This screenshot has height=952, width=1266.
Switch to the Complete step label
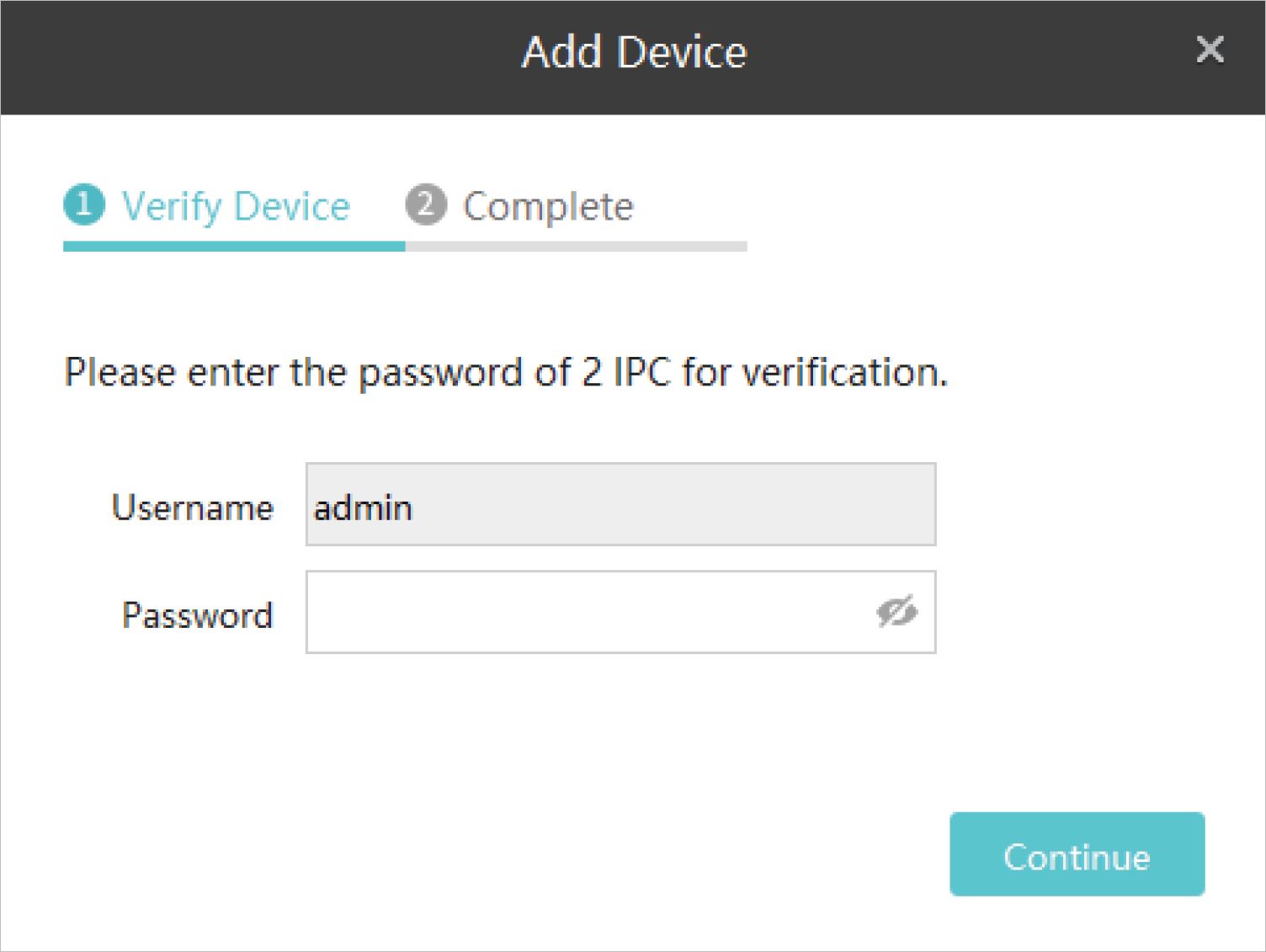coord(548,206)
